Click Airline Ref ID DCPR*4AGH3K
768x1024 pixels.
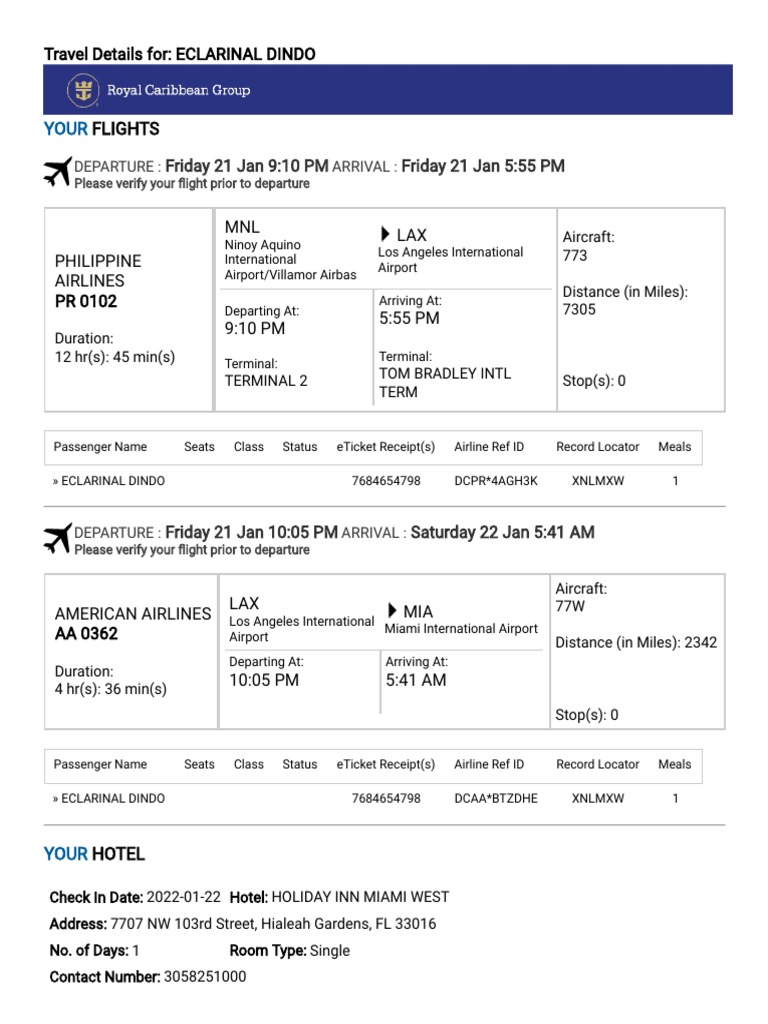point(496,481)
